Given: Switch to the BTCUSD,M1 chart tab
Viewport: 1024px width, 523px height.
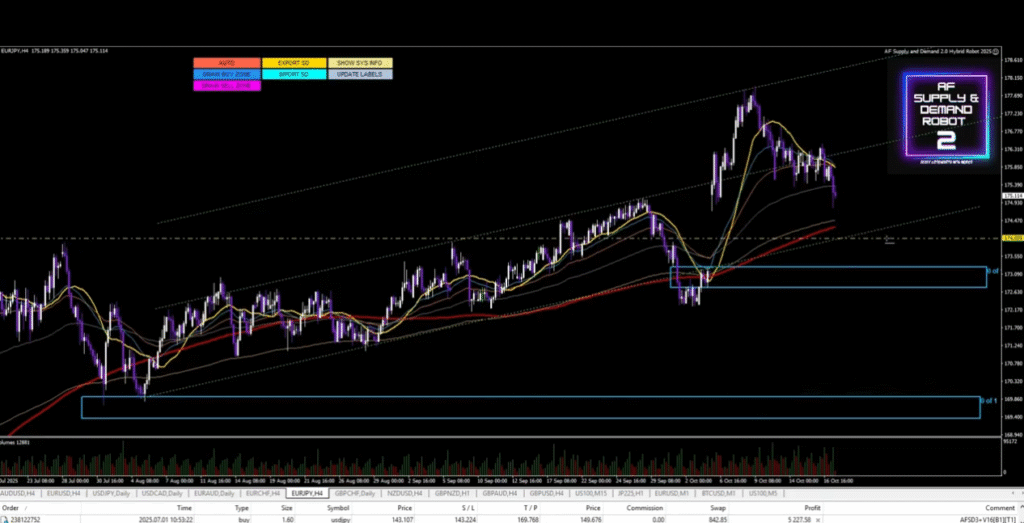Looking at the screenshot, I should 718,493.
